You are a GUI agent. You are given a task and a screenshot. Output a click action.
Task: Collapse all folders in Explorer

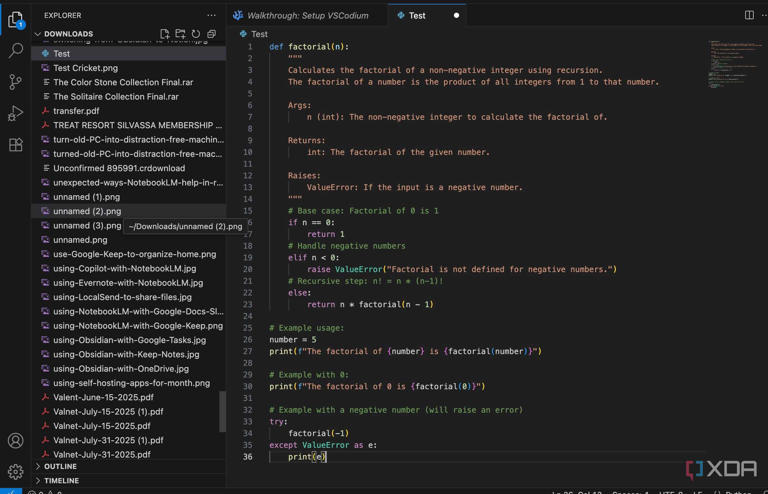(211, 34)
